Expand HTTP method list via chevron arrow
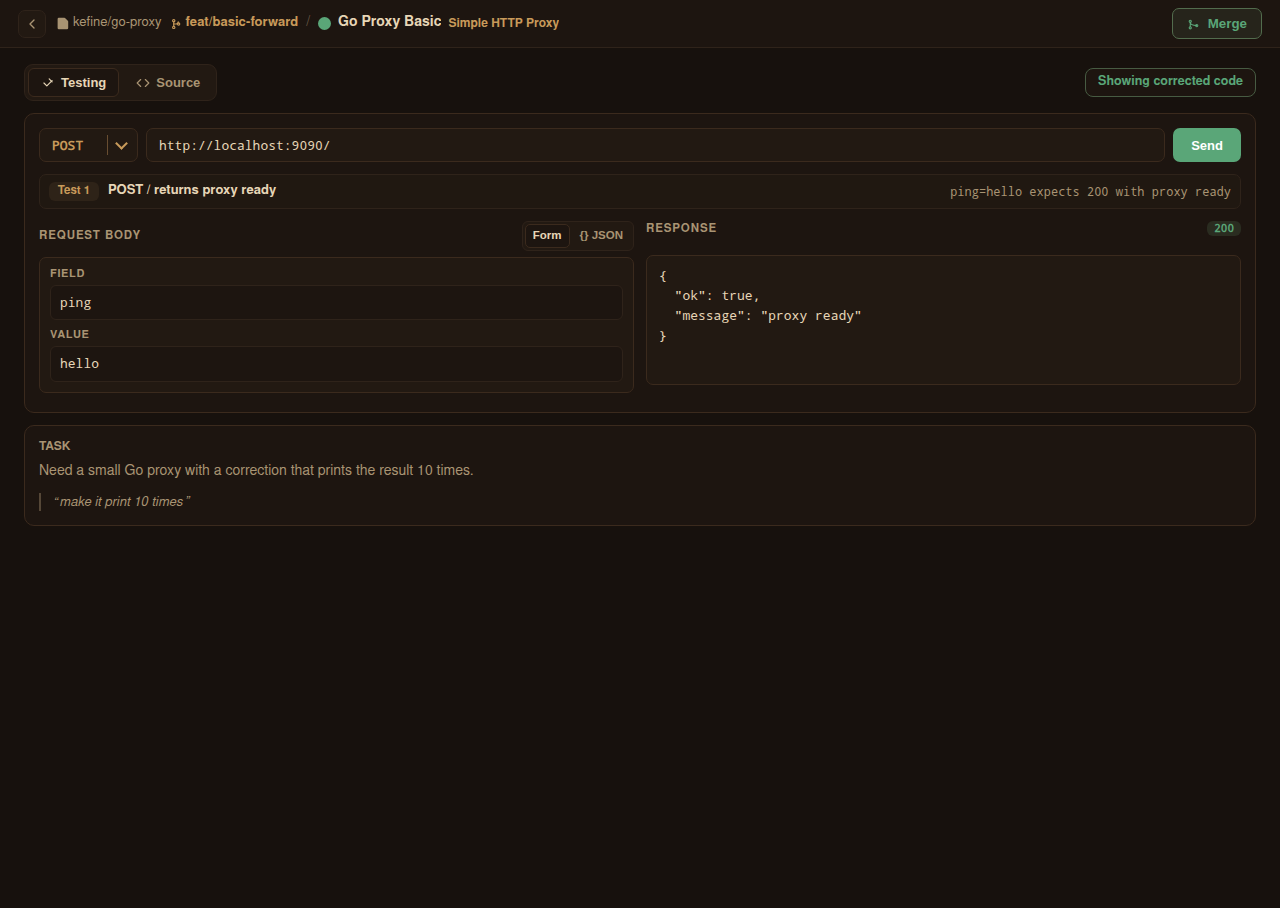This screenshot has width=1280, height=908. 121,145
